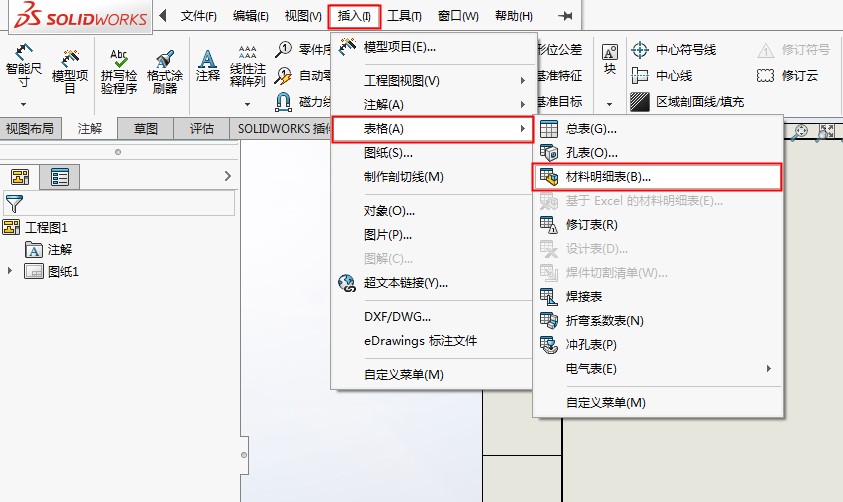Screen dimensions: 843x502
Task: Select the Center Mark (中心符号线) tool
Action: 673,50
